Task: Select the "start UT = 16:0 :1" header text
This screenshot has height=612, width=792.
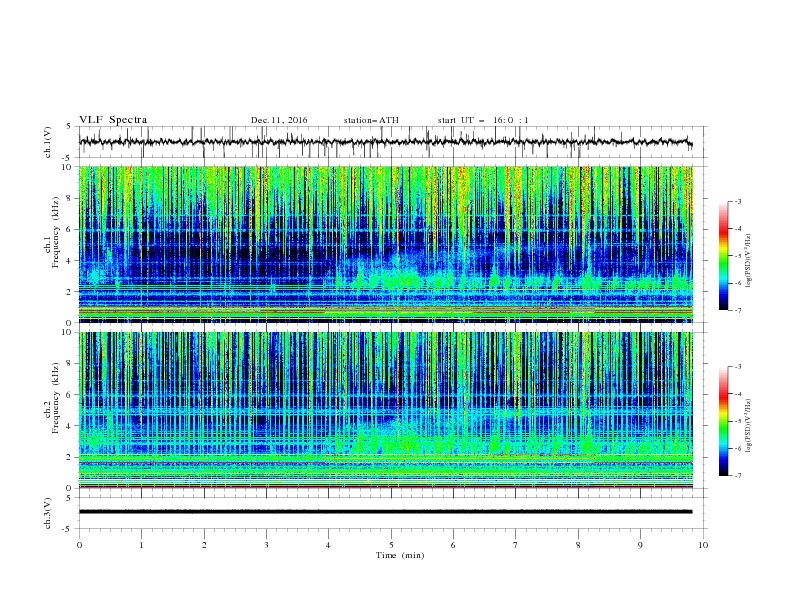Action: point(483,120)
